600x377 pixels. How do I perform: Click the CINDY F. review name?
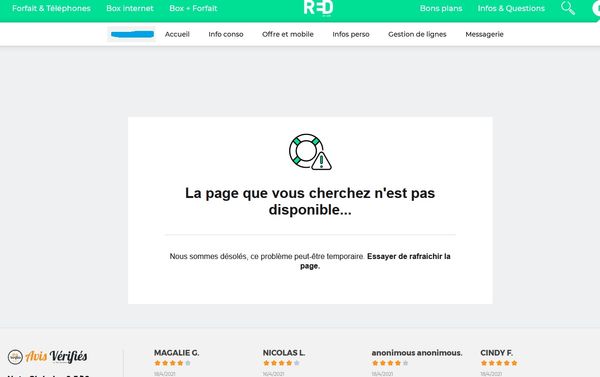pyautogui.click(x=496, y=353)
